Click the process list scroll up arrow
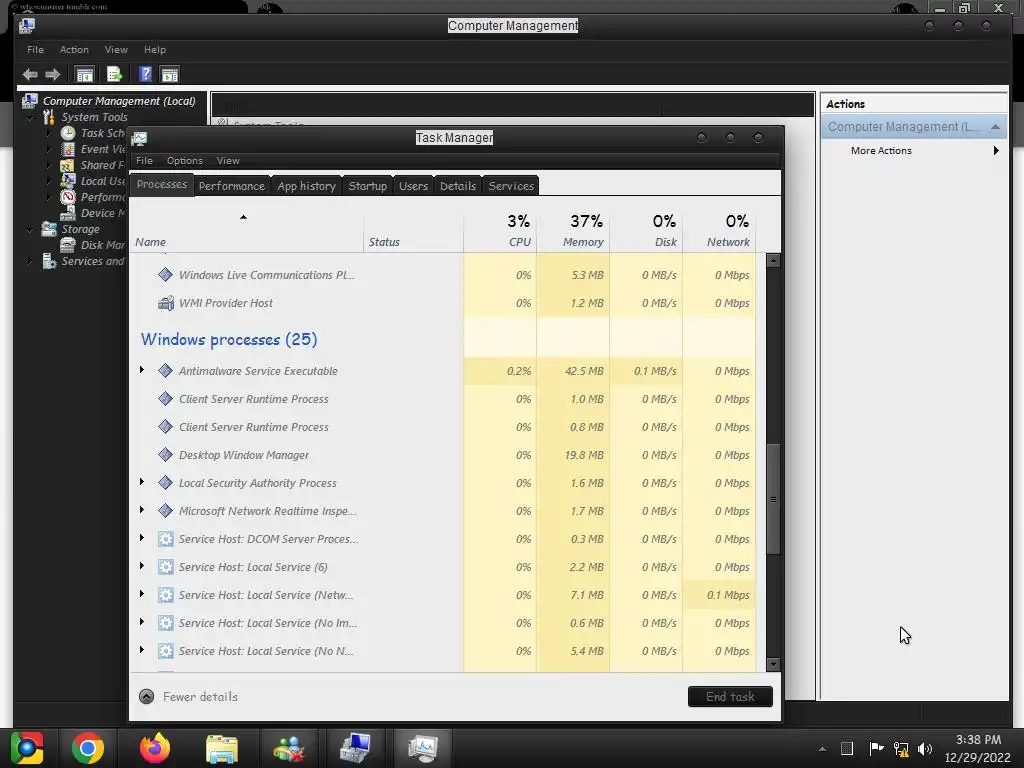This screenshot has height=768, width=1024. [773, 261]
